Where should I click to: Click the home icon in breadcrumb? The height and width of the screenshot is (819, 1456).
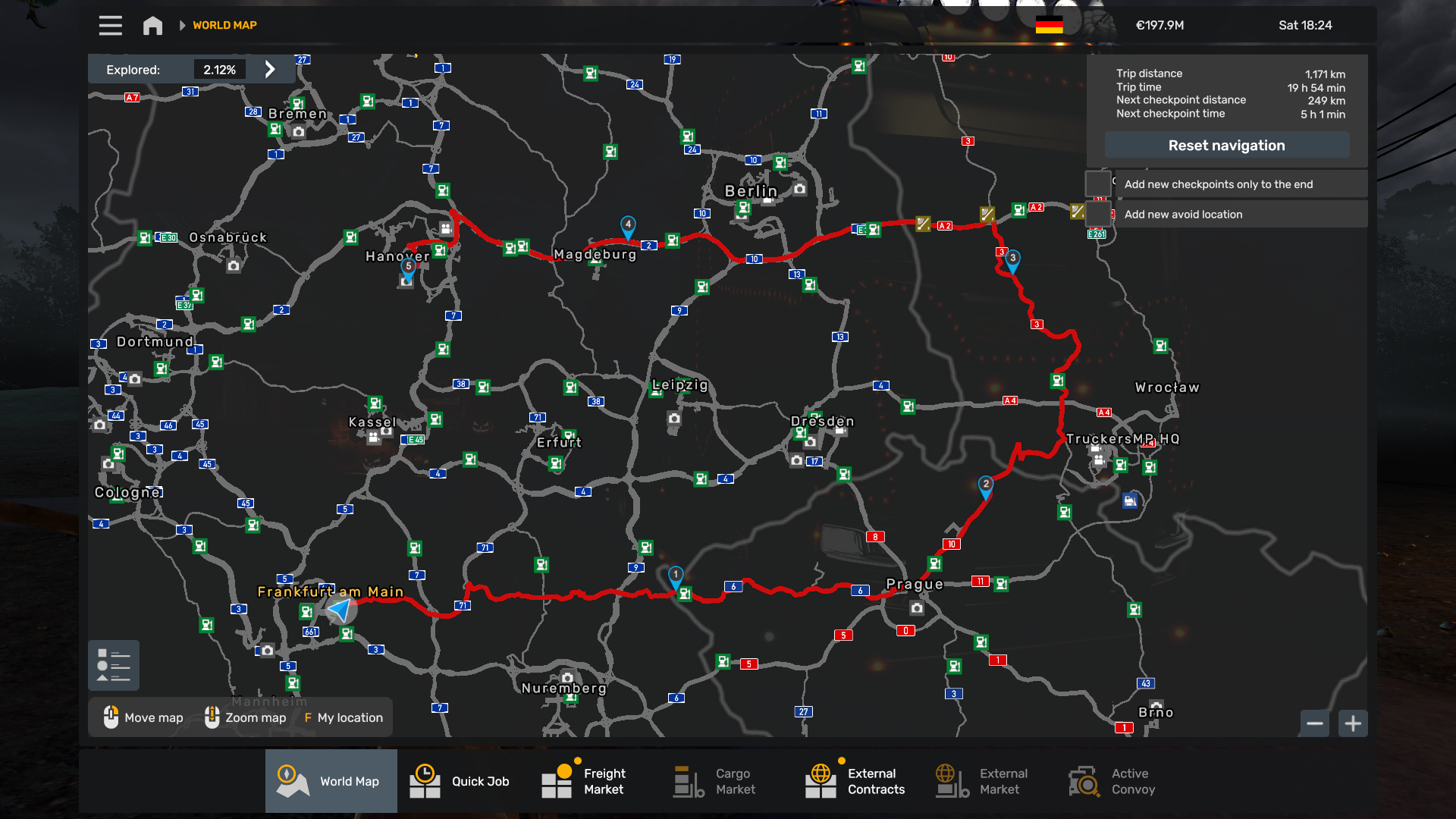[x=152, y=25]
